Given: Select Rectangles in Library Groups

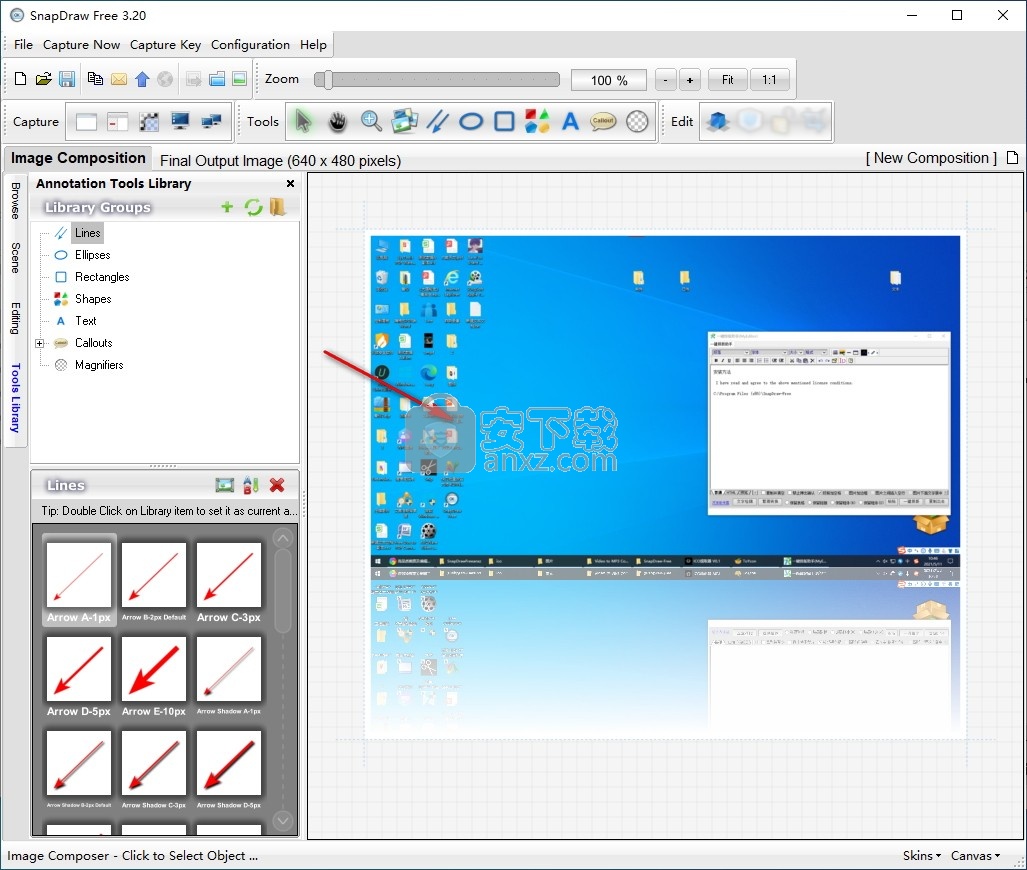Looking at the screenshot, I should tap(102, 276).
